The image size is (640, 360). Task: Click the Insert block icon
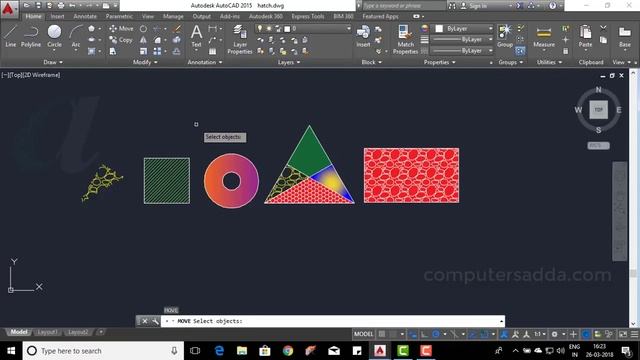click(363, 36)
